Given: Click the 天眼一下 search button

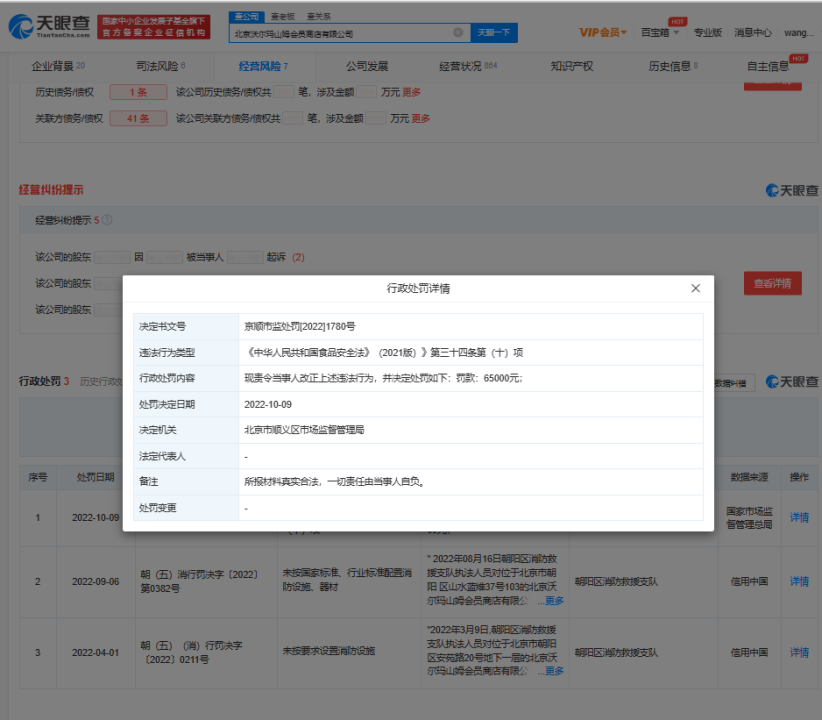Looking at the screenshot, I should [x=493, y=32].
